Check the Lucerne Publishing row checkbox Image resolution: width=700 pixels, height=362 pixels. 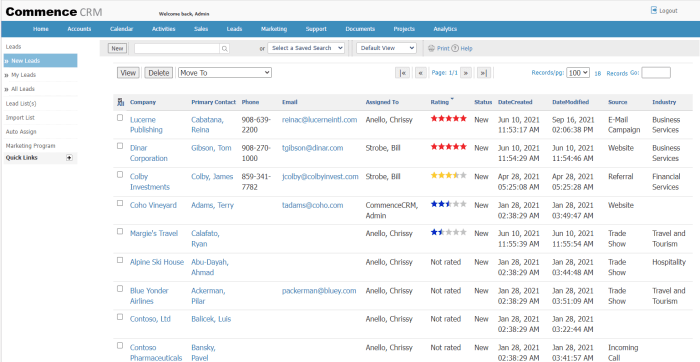[x=120, y=118]
